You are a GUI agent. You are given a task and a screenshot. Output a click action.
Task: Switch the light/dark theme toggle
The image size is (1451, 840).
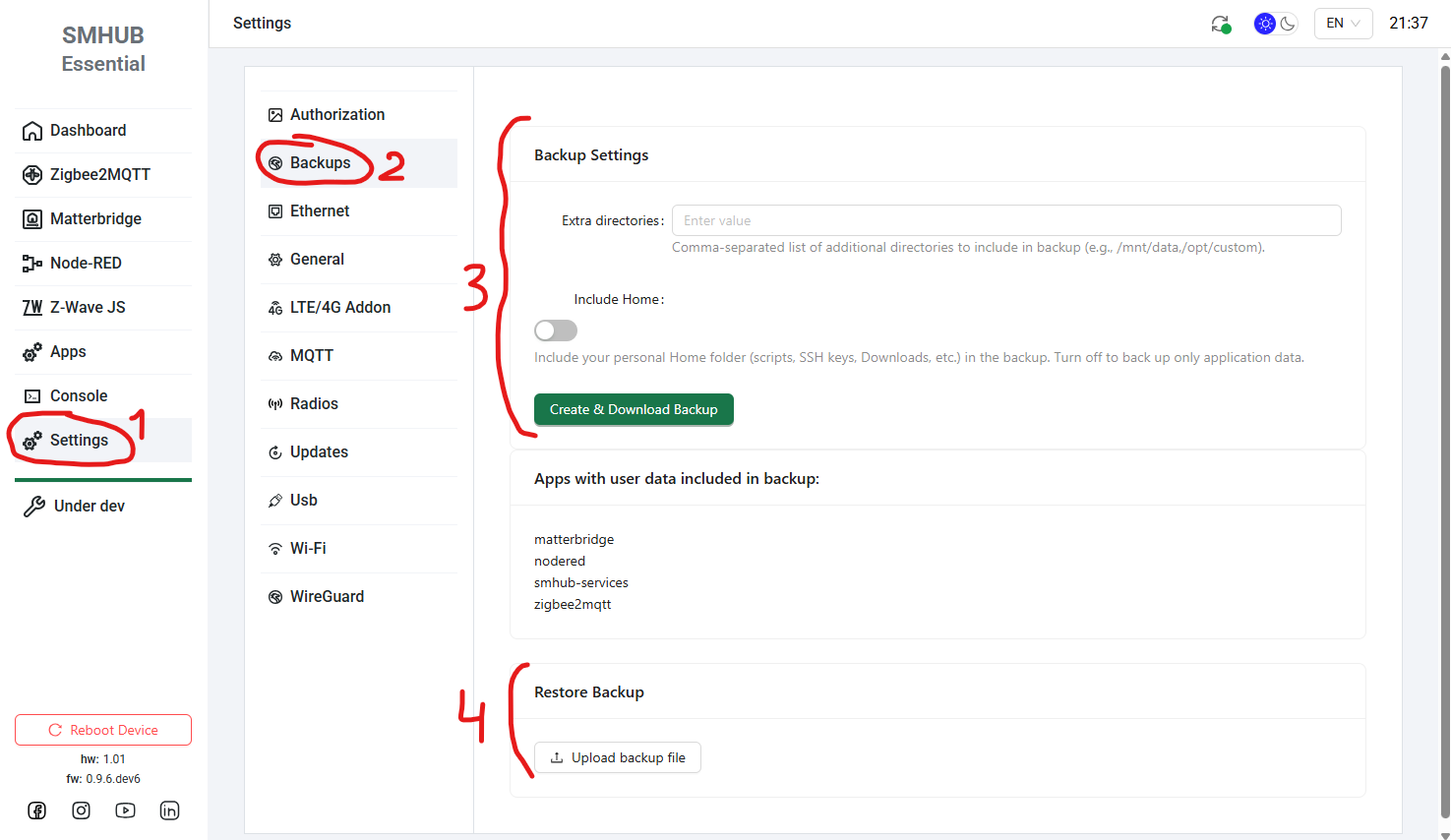(x=1276, y=24)
